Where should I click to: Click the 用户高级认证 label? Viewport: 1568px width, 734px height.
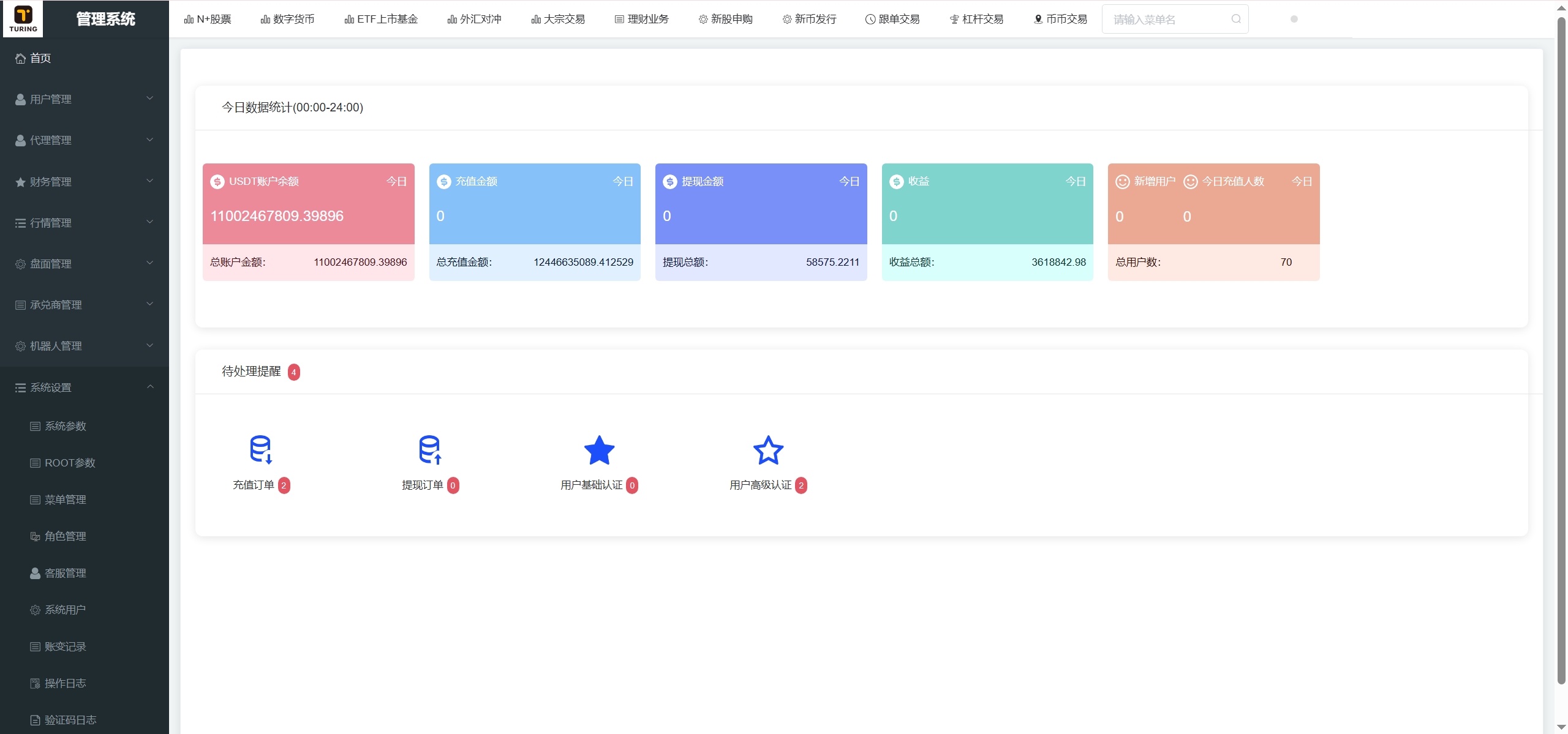[x=761, y=485]
